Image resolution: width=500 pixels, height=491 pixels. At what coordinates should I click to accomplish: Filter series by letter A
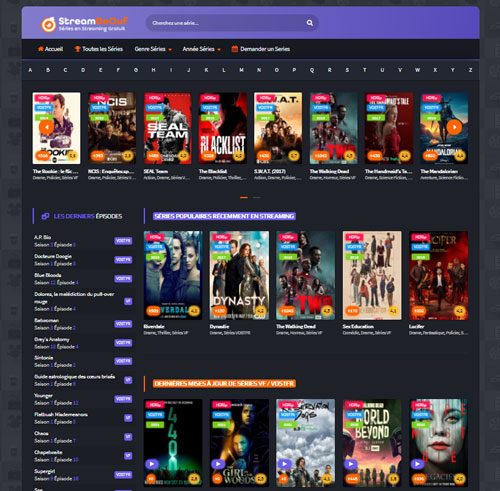(30, 70)
